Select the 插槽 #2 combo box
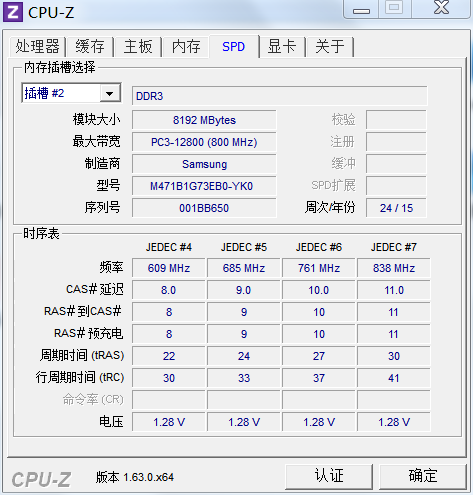 pos(71,93)
